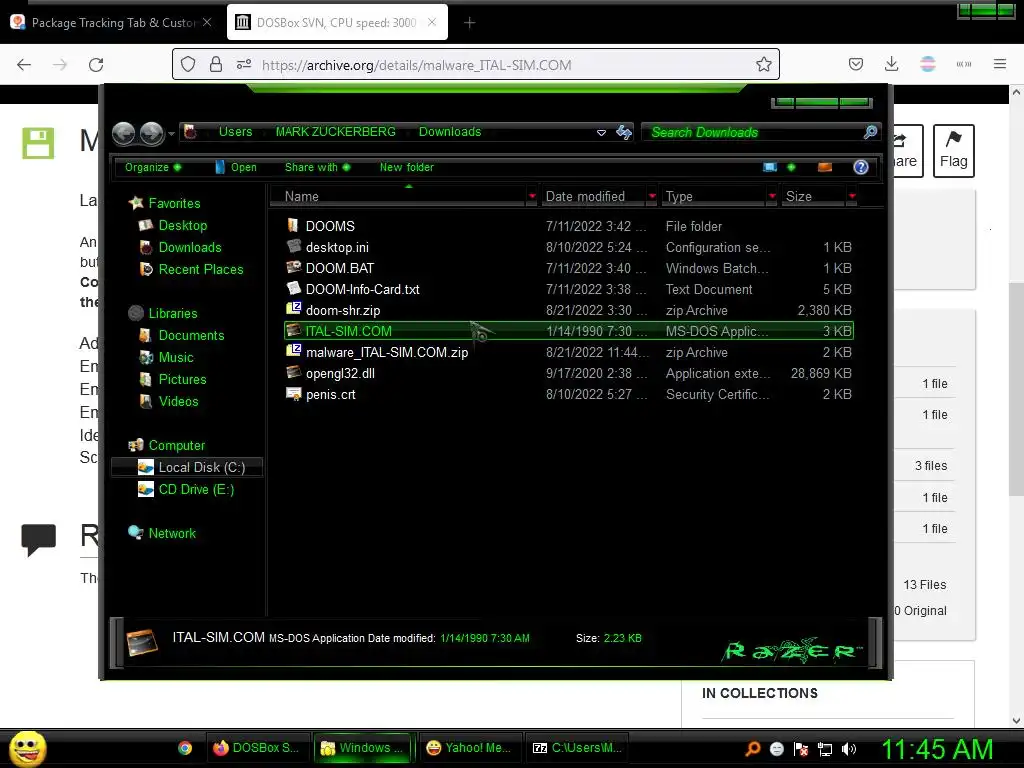Image resolution: width=1024 pixels, height=768 pixels.
Task: Open the Name column filter dropdown arrow
Action: pyautogui.click(x=532, y=196)
